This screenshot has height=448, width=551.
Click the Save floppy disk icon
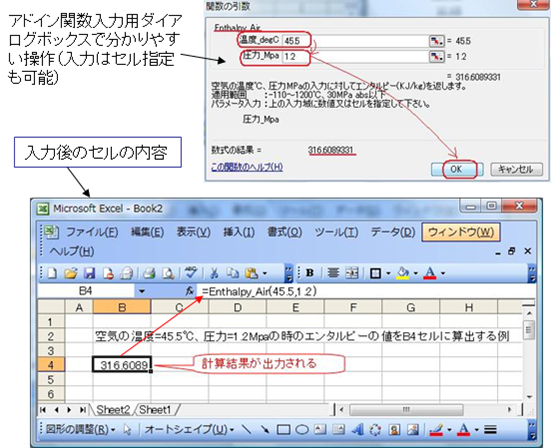tap(90, 273)
